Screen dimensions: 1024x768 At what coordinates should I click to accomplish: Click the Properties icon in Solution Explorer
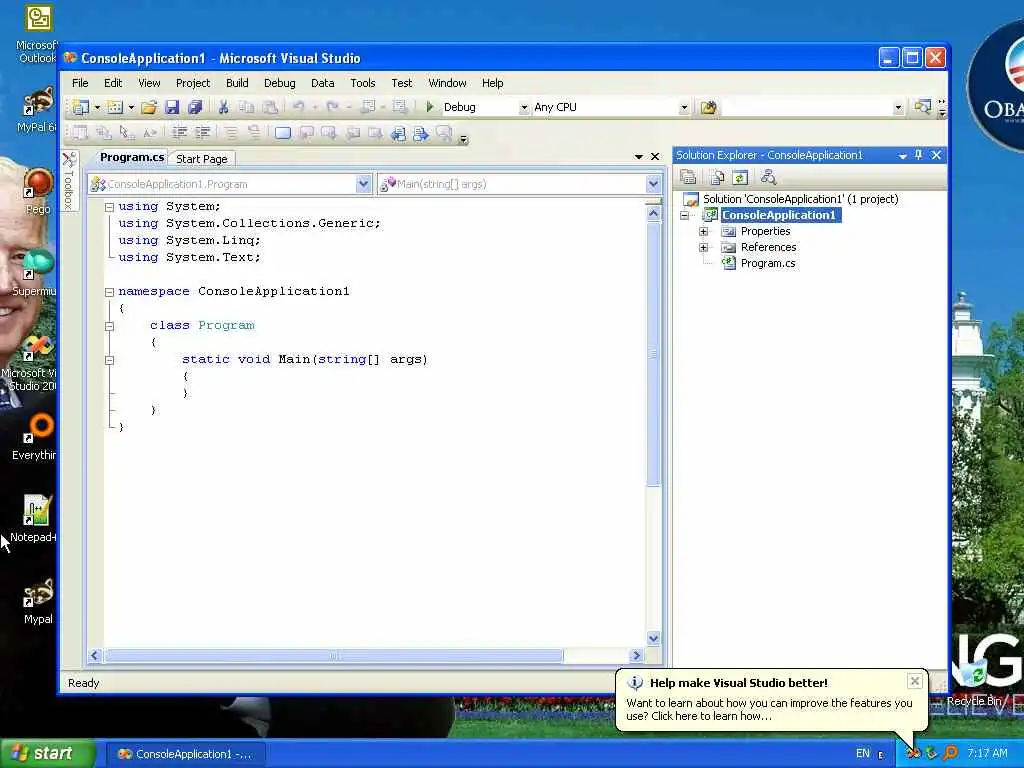tap(688, 177)
